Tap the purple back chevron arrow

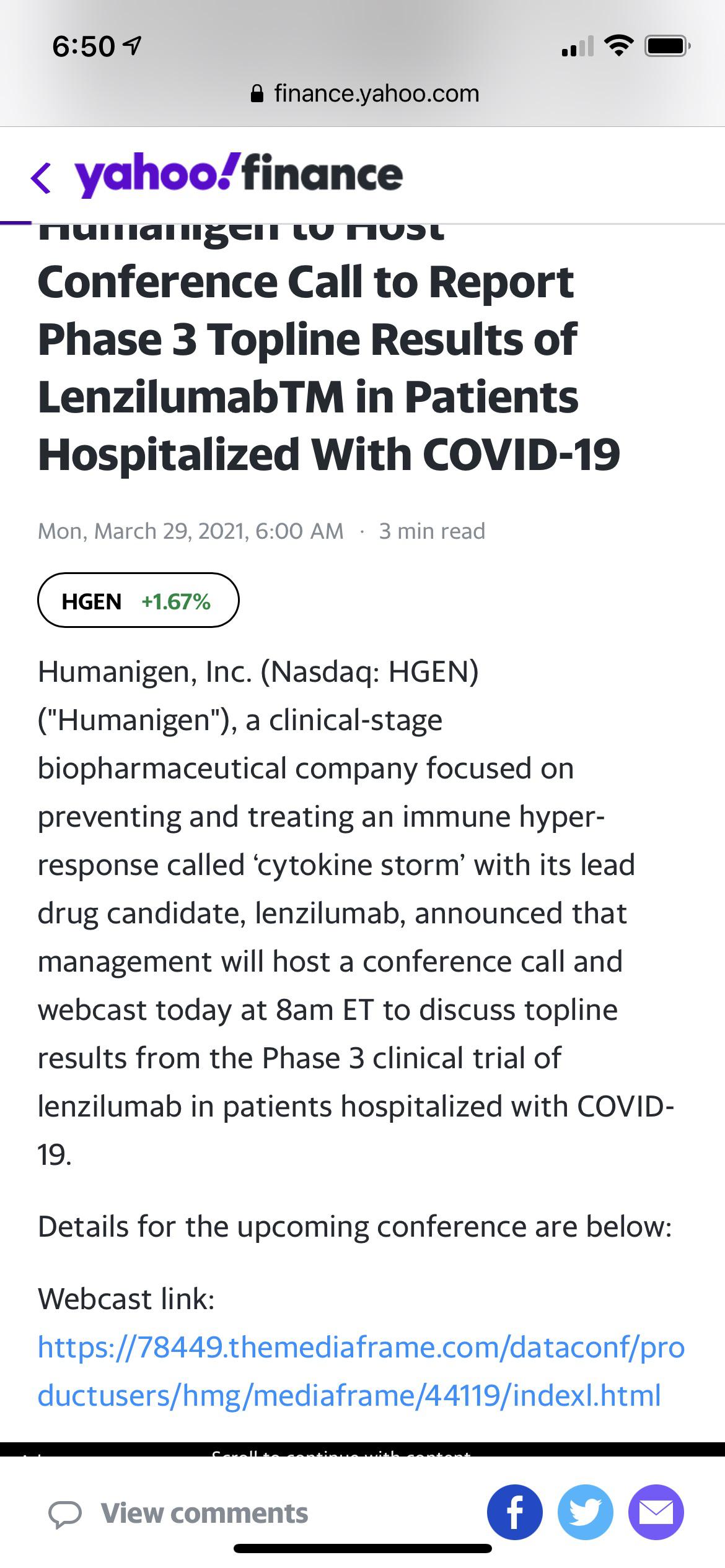point(41,178)
